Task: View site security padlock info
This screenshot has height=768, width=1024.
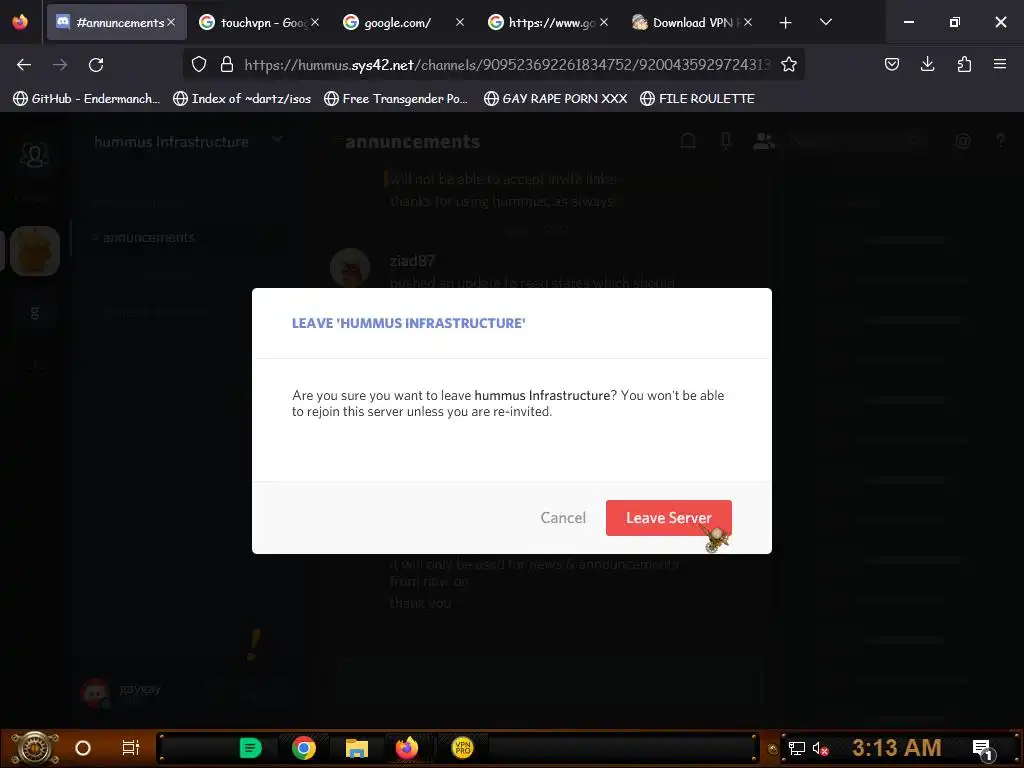Action: (x=227, y=64)
